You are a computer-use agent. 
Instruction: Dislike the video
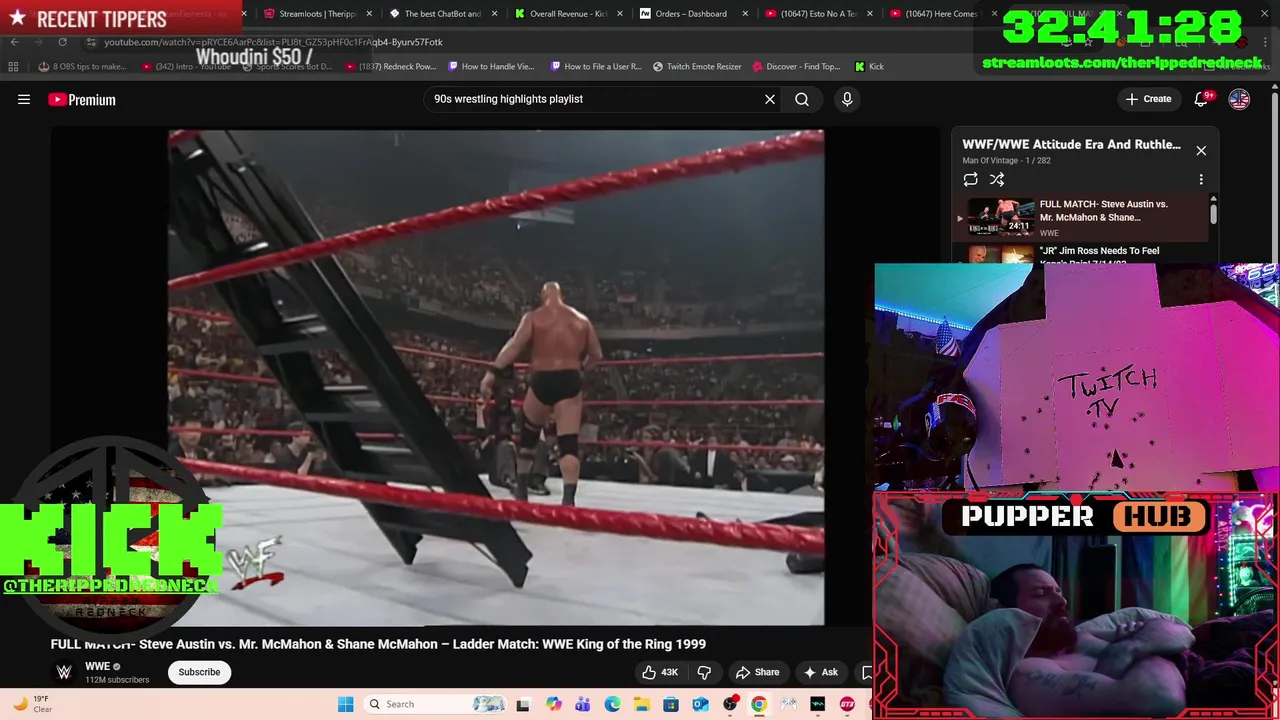coord(704,672)
